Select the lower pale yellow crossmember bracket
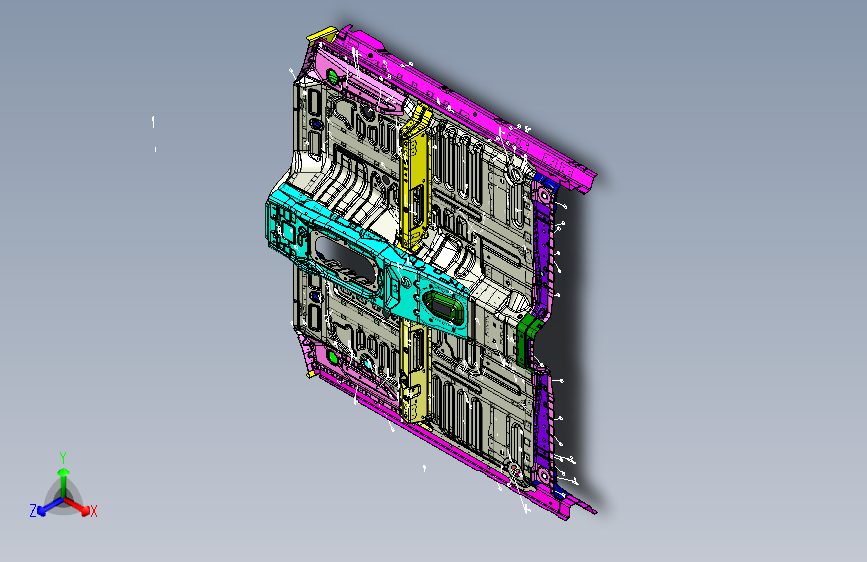 pos(415,373)
